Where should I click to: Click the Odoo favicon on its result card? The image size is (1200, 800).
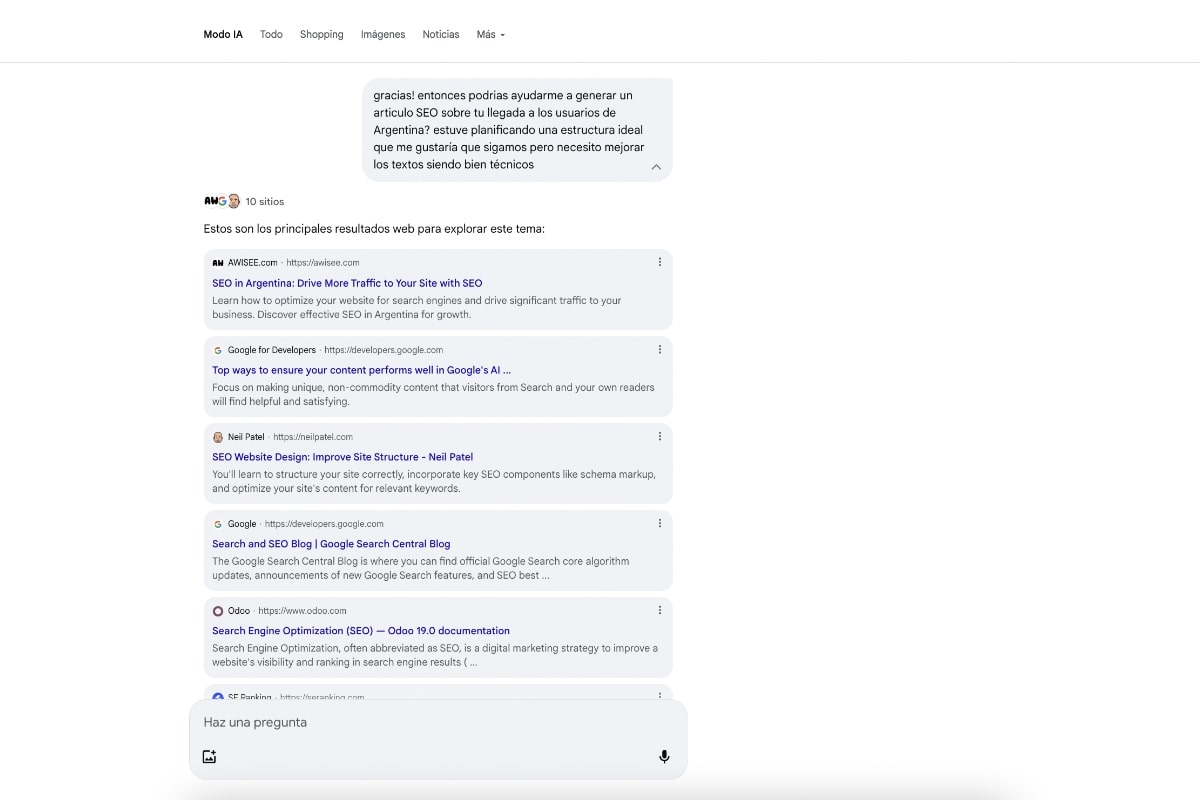click(x=217, y=610)
